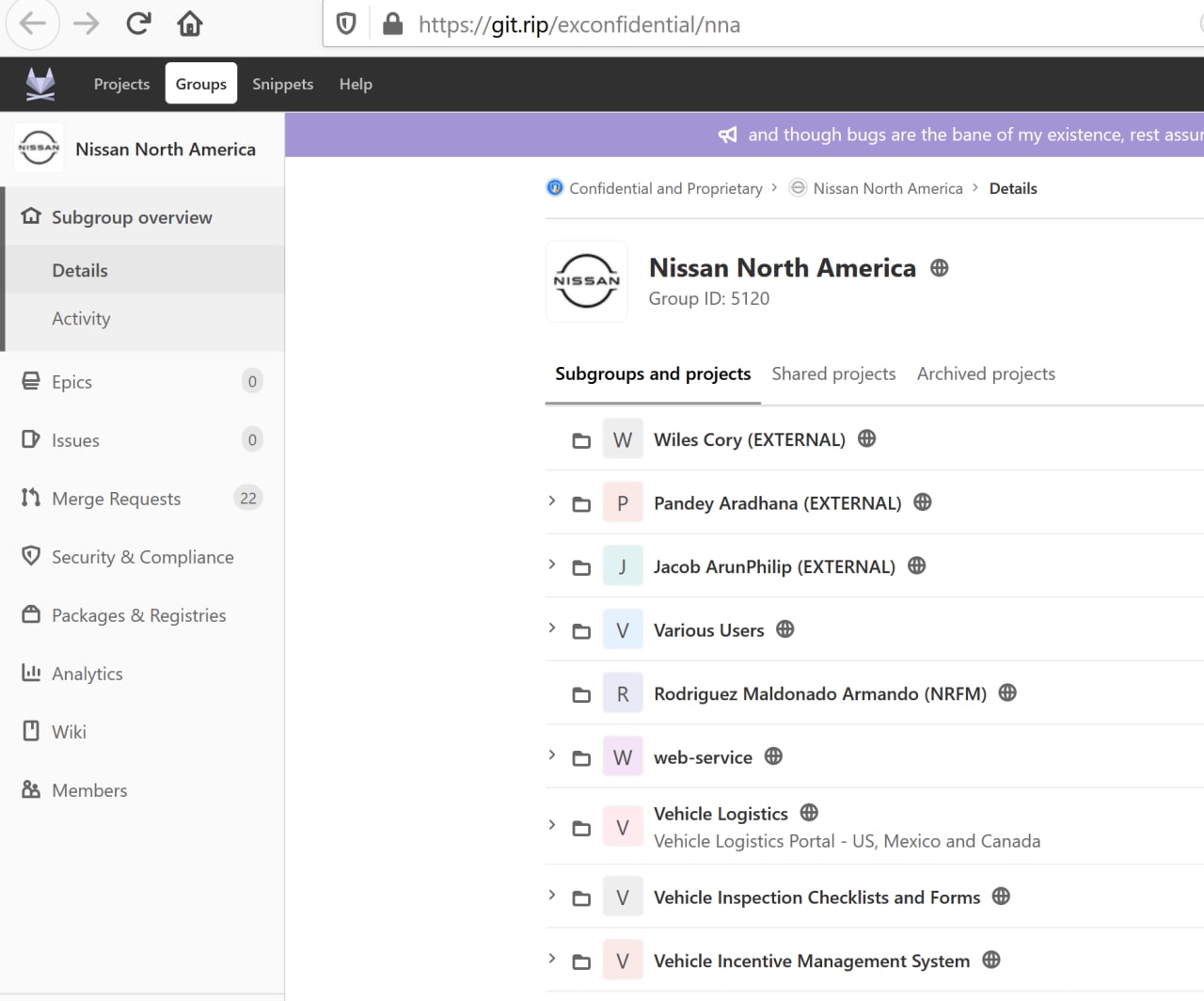The height and width of the screenshot is (1001, 1204).
Task: Switch to Subgroups and projects tab
Action: click(x=653, y=373)
